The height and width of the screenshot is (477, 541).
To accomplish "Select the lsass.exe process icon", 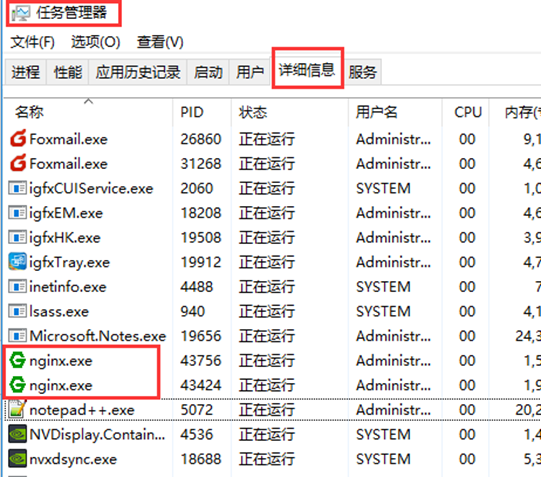I will [17, 311].
